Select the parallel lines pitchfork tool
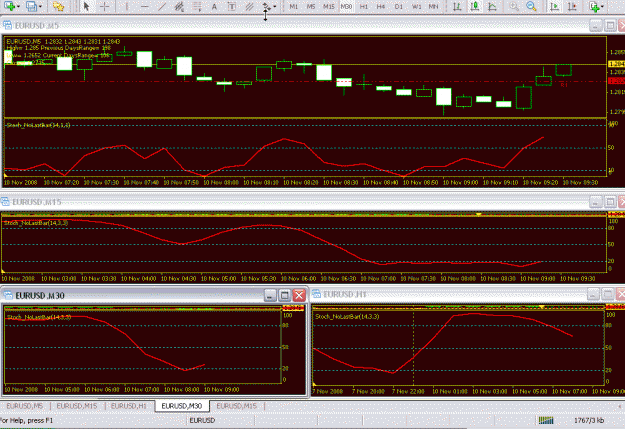Image resolution: width=625 pixels, height=429 pixels. tap(249, 6)
